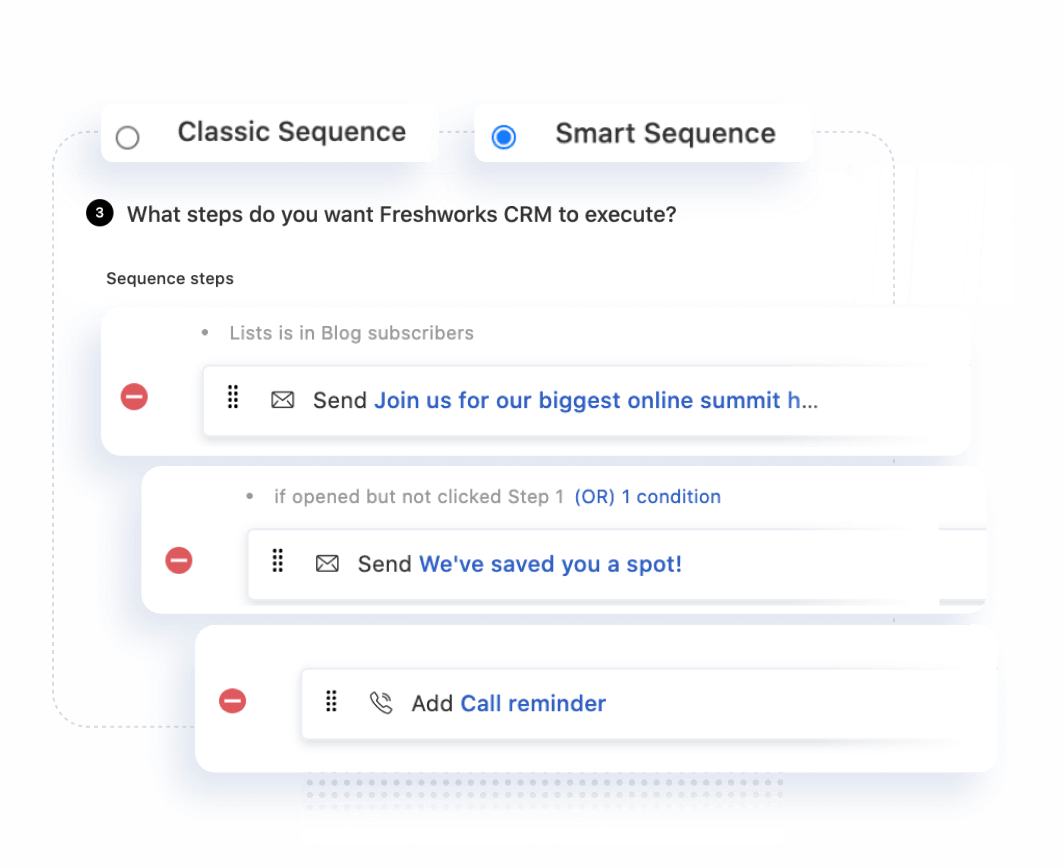Click drag handle on 'We've saved you a spot!' step
Image resolution: width=1064 pixels, height=868 pixels.
(x=278, y=562)
